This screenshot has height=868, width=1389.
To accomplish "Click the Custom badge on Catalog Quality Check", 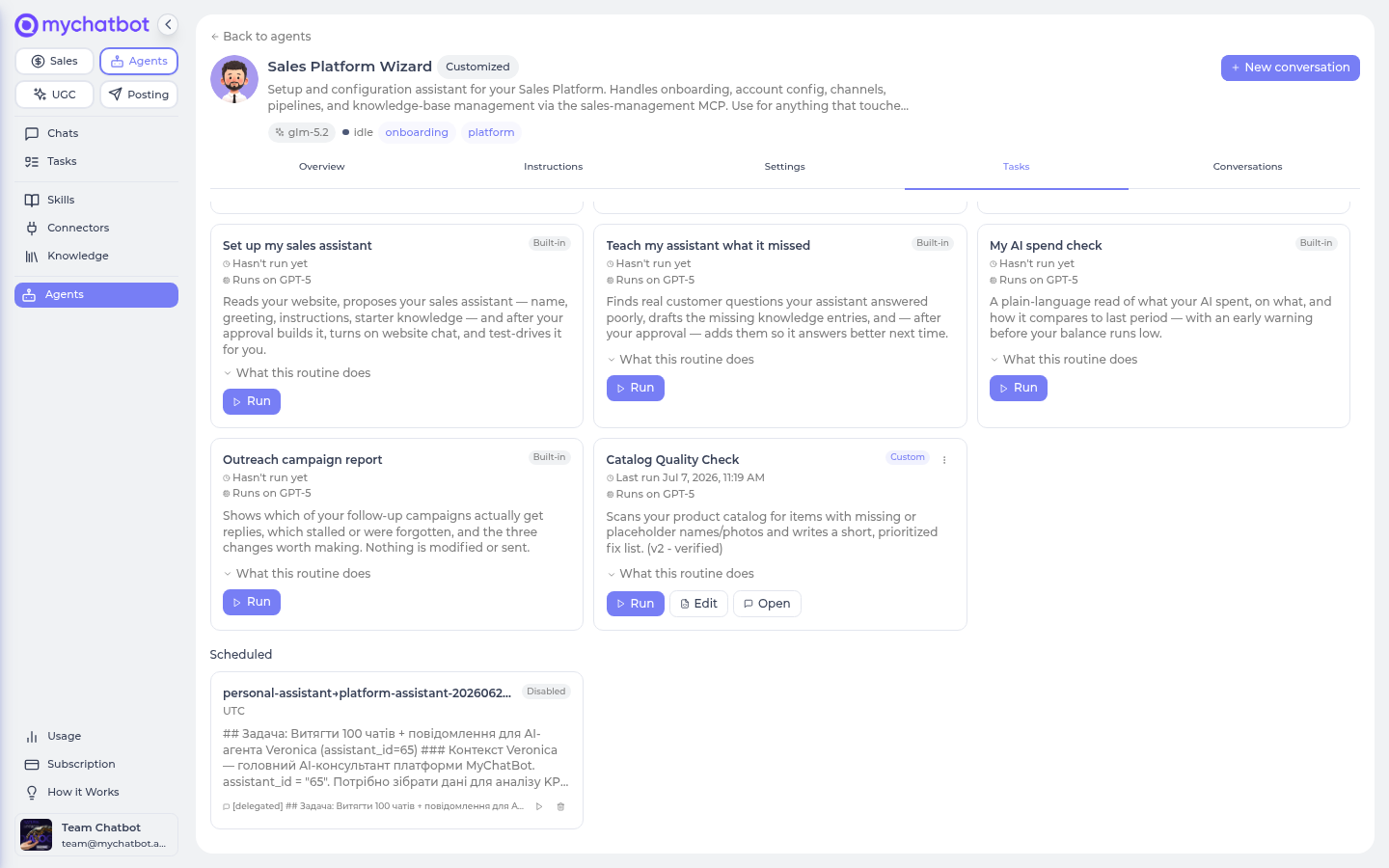I will click(x=908, y=457).
